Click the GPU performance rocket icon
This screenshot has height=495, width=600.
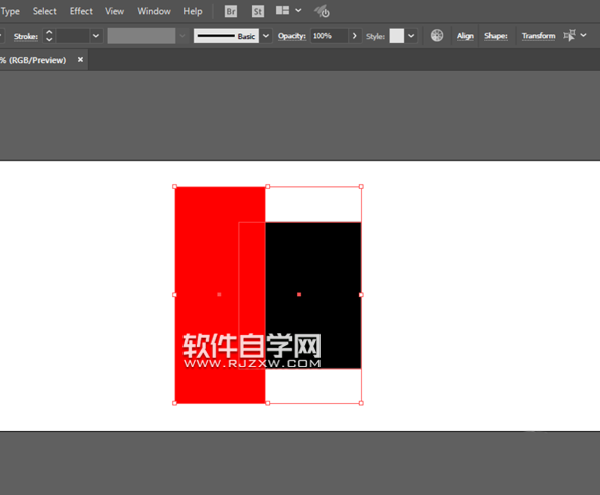(322, 11)
